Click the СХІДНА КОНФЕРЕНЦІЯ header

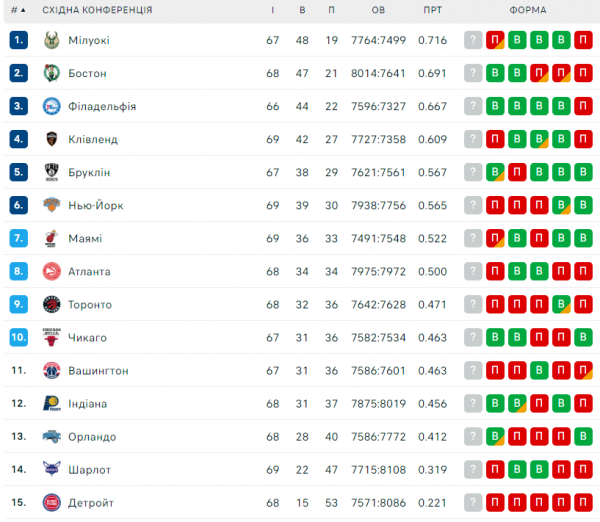pyautogui.click(x=97, y=10)
